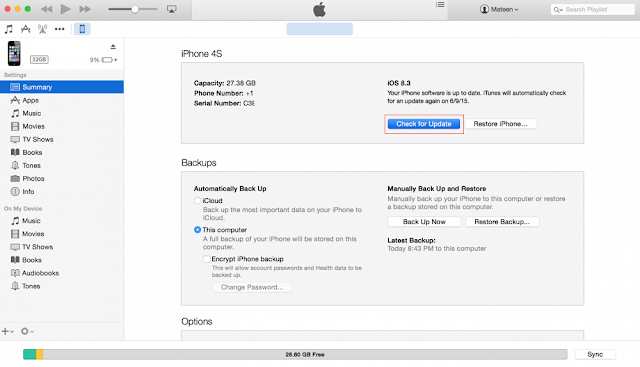
Task: Eject the iPhone device
Action: click(113, 47)
